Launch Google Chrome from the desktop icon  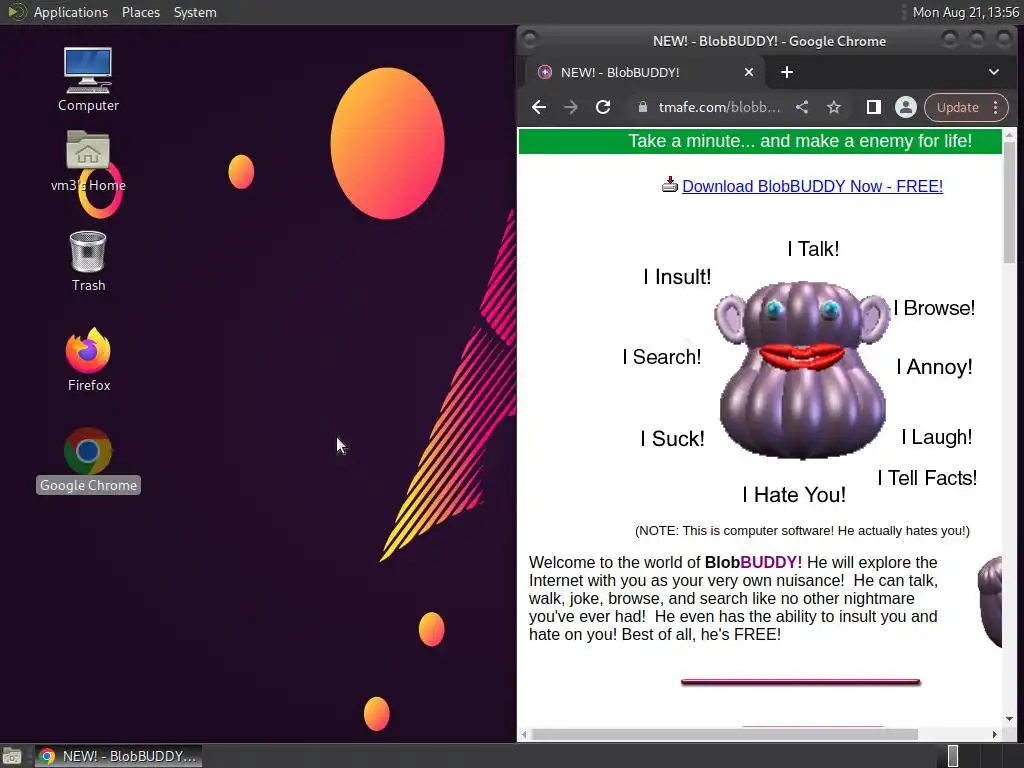pos(88,460)
